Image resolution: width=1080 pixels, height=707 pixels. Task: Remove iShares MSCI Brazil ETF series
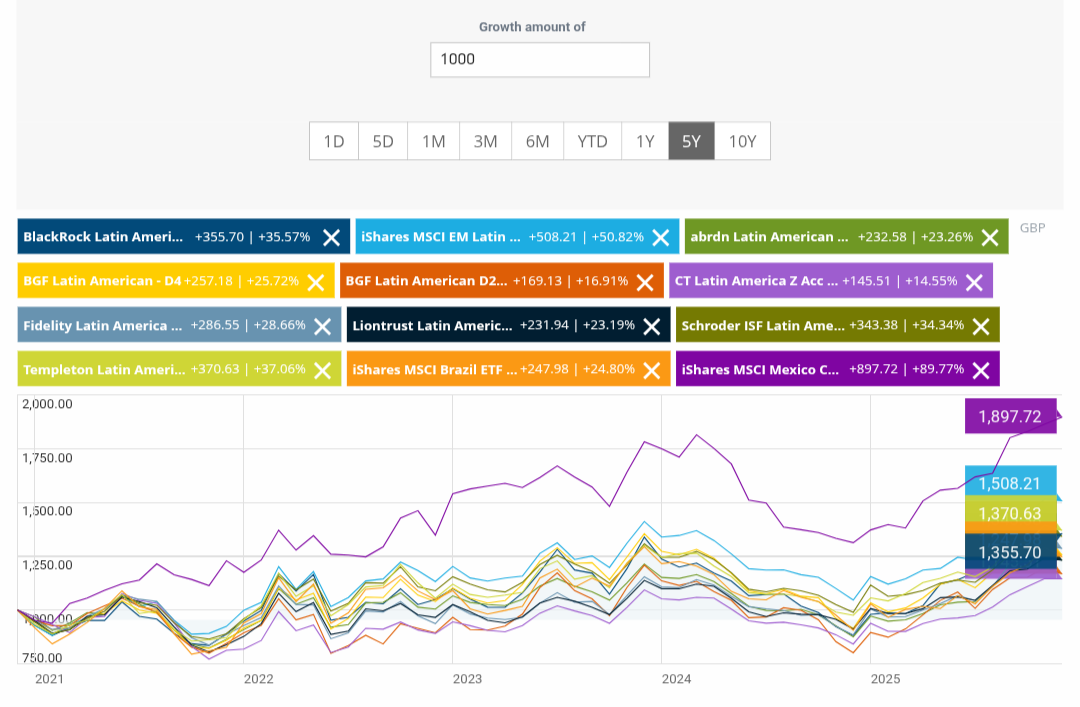[652, 370]
